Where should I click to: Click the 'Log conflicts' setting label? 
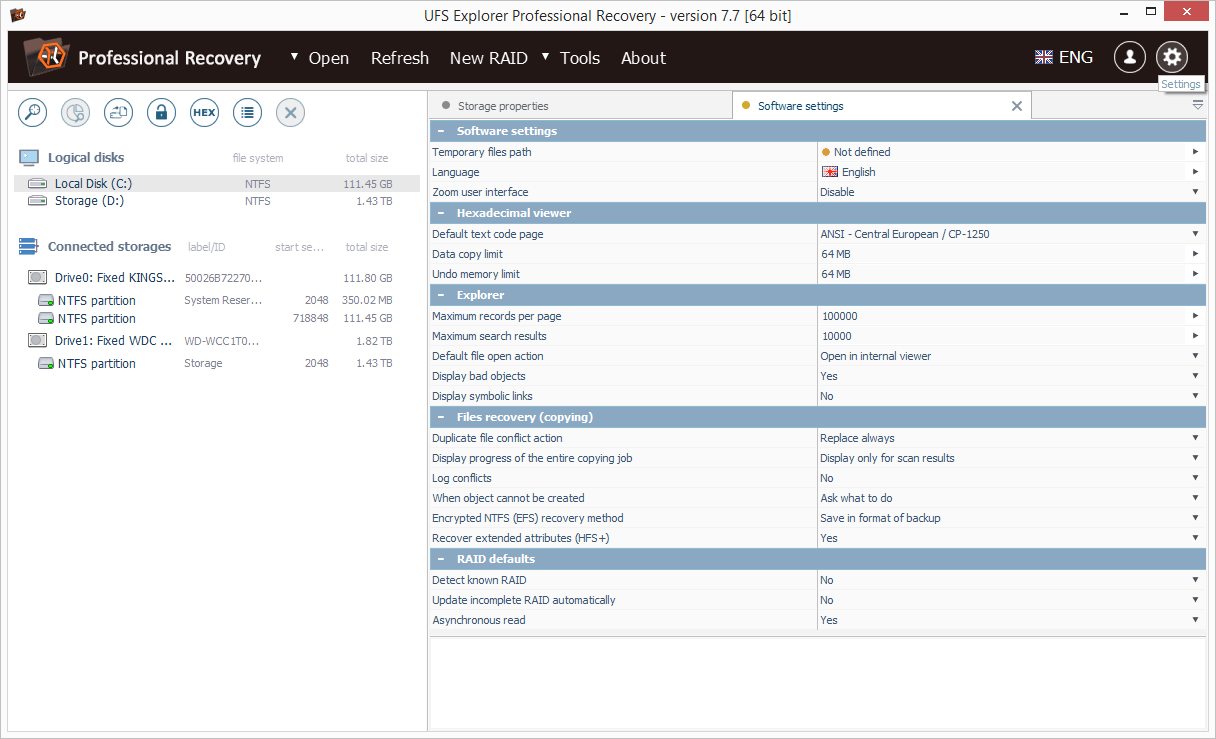point(462,478)
